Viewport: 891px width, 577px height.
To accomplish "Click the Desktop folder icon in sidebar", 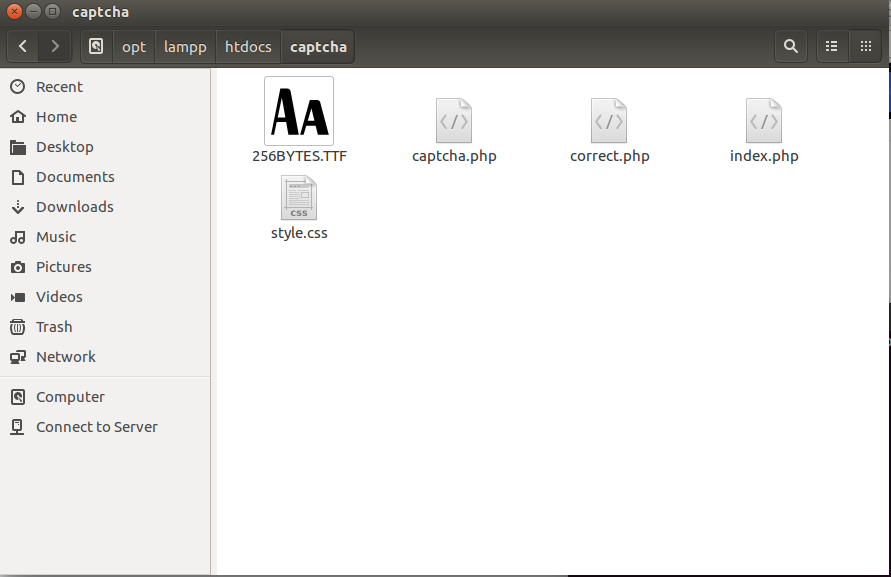I will (x=18, y=147).
